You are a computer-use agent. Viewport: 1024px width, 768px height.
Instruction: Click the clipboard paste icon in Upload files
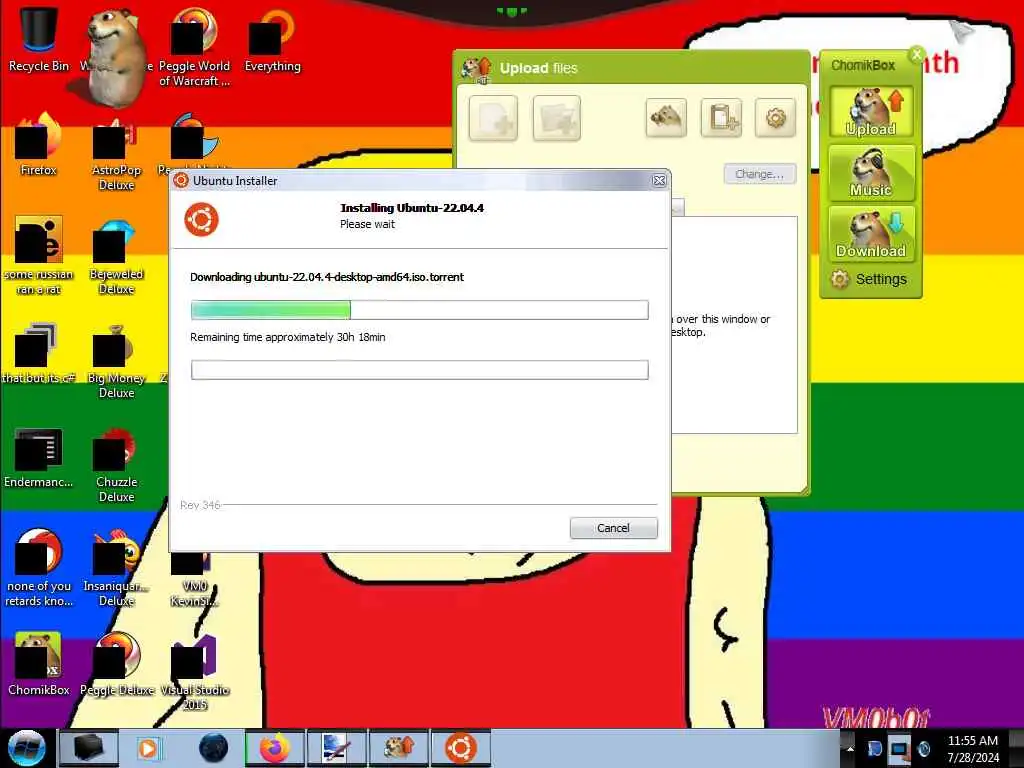pos(721,118)
